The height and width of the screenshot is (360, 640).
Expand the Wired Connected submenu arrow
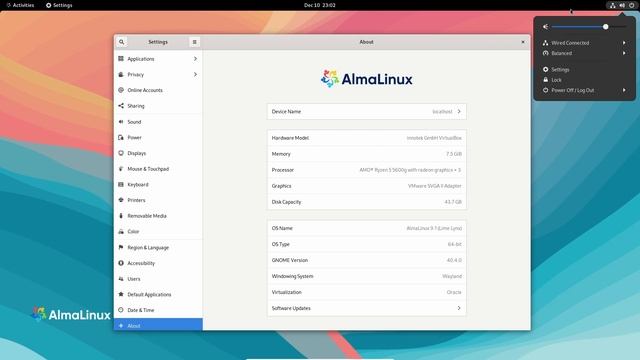tap(624, 42)
